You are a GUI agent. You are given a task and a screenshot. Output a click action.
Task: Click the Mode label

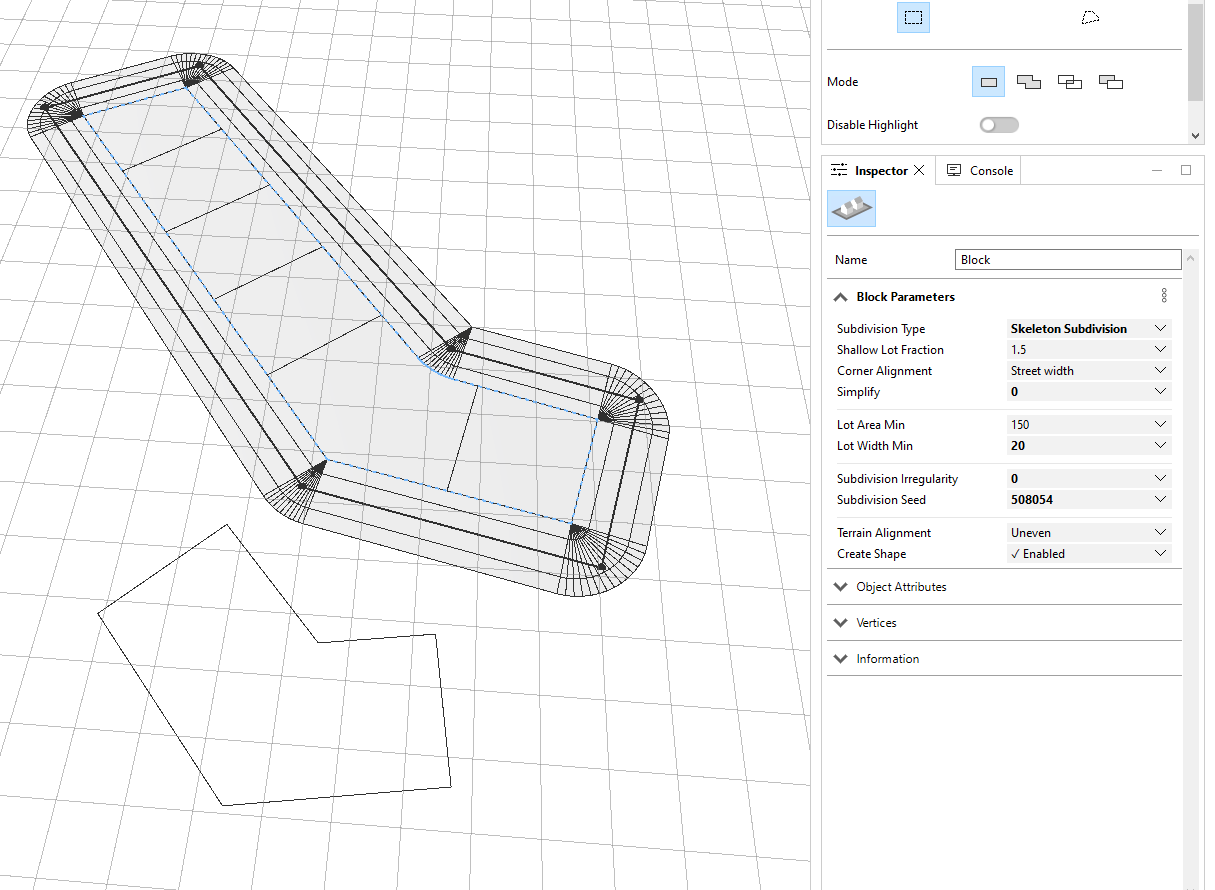pyautogui.click(x=842, y=82)
